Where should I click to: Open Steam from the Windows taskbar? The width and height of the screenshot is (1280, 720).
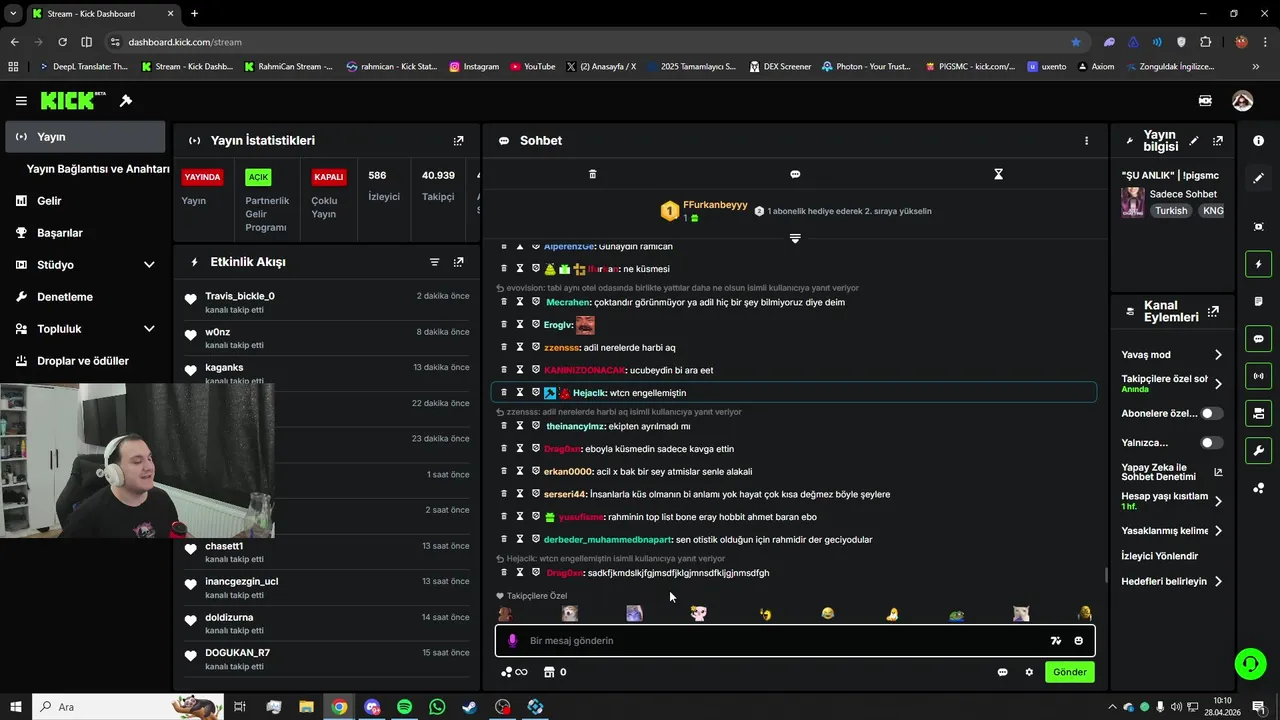point(469,707)
